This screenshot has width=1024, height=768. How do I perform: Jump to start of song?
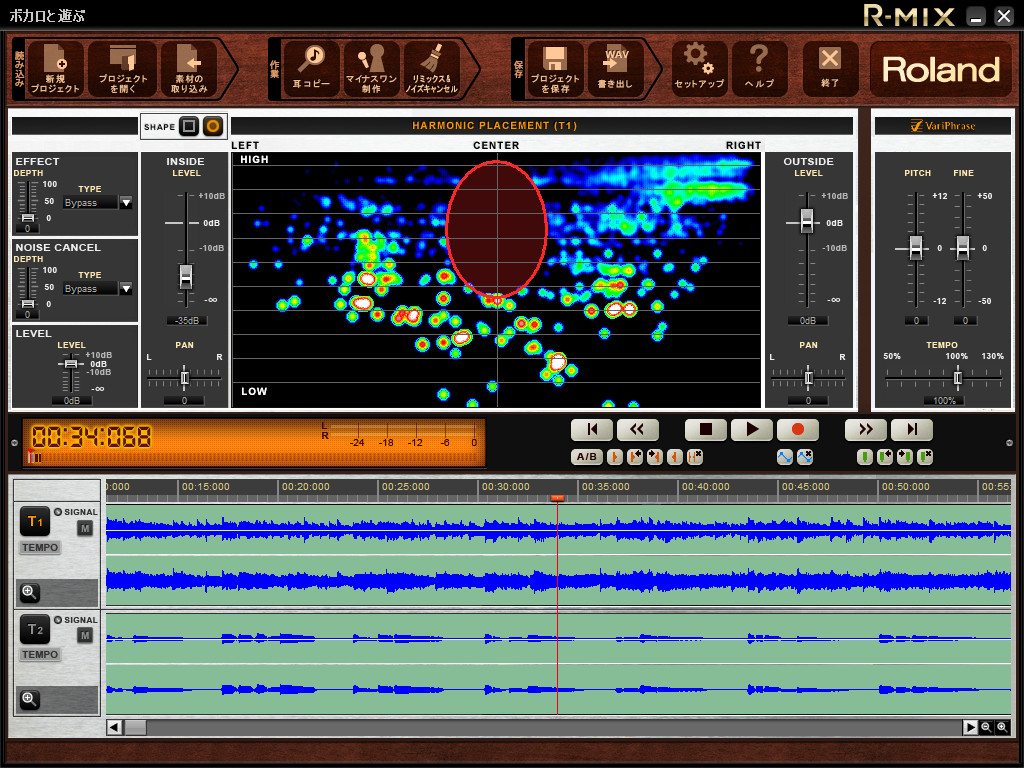tap(592, 429)
